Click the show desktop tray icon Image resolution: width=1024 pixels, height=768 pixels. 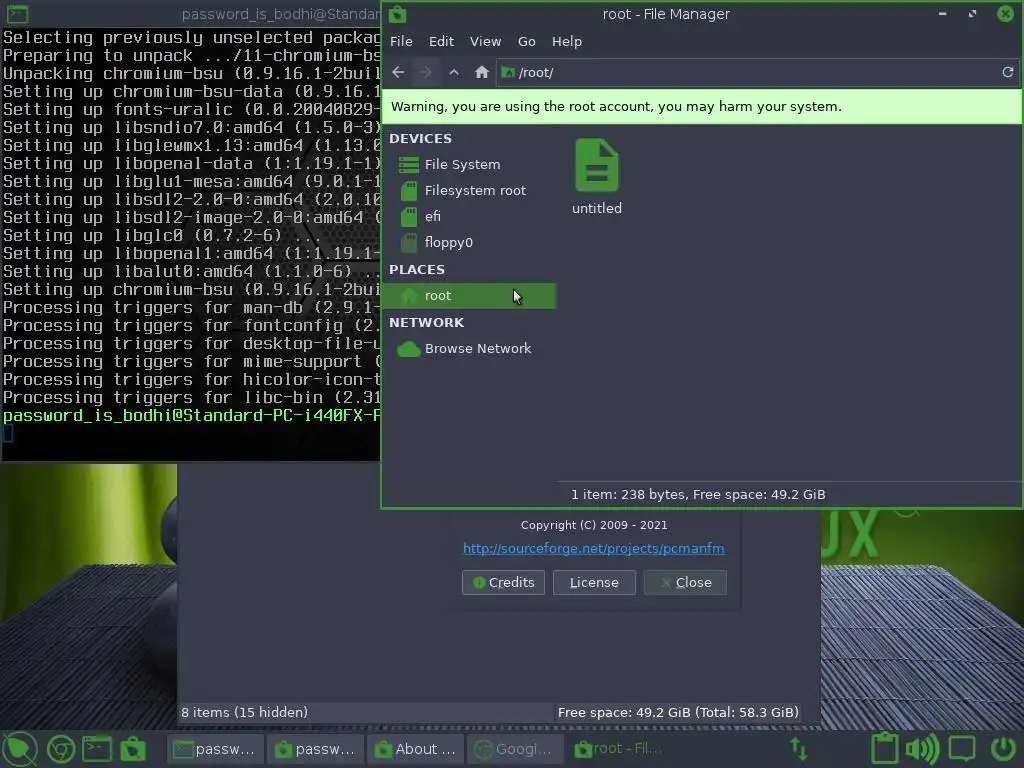962,749
